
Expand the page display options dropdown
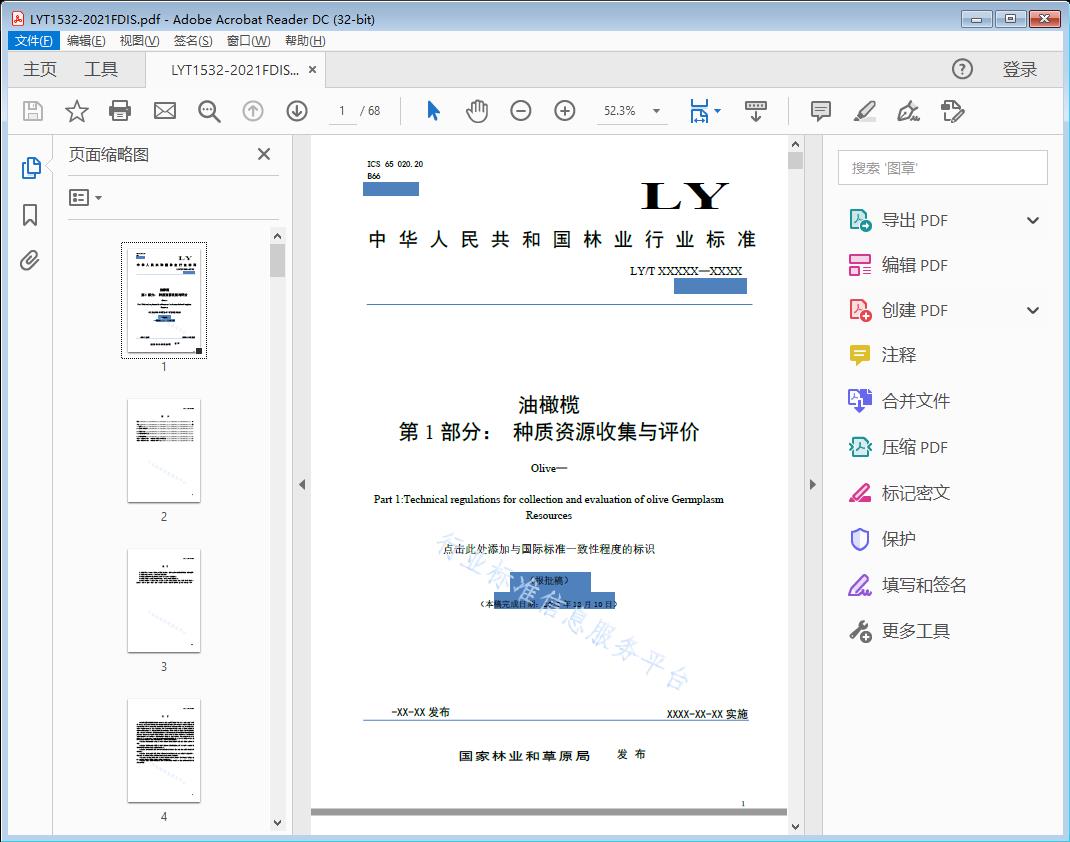click(717, 111)
